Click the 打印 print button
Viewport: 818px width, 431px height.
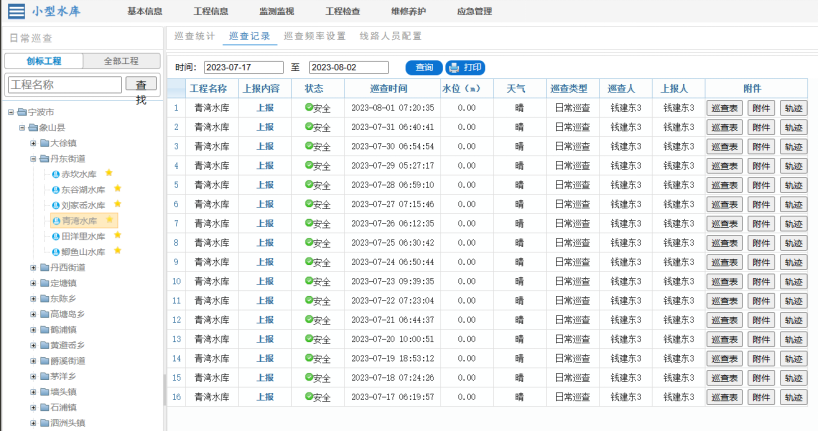[465, 67]
